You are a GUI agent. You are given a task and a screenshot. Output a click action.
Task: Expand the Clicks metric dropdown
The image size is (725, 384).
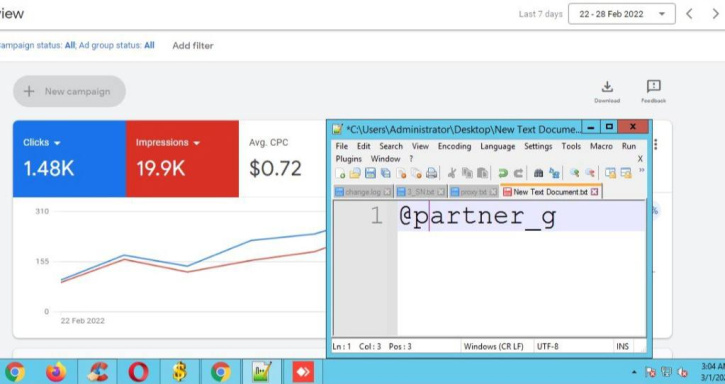pyautogui.click(x=57, y=143)
